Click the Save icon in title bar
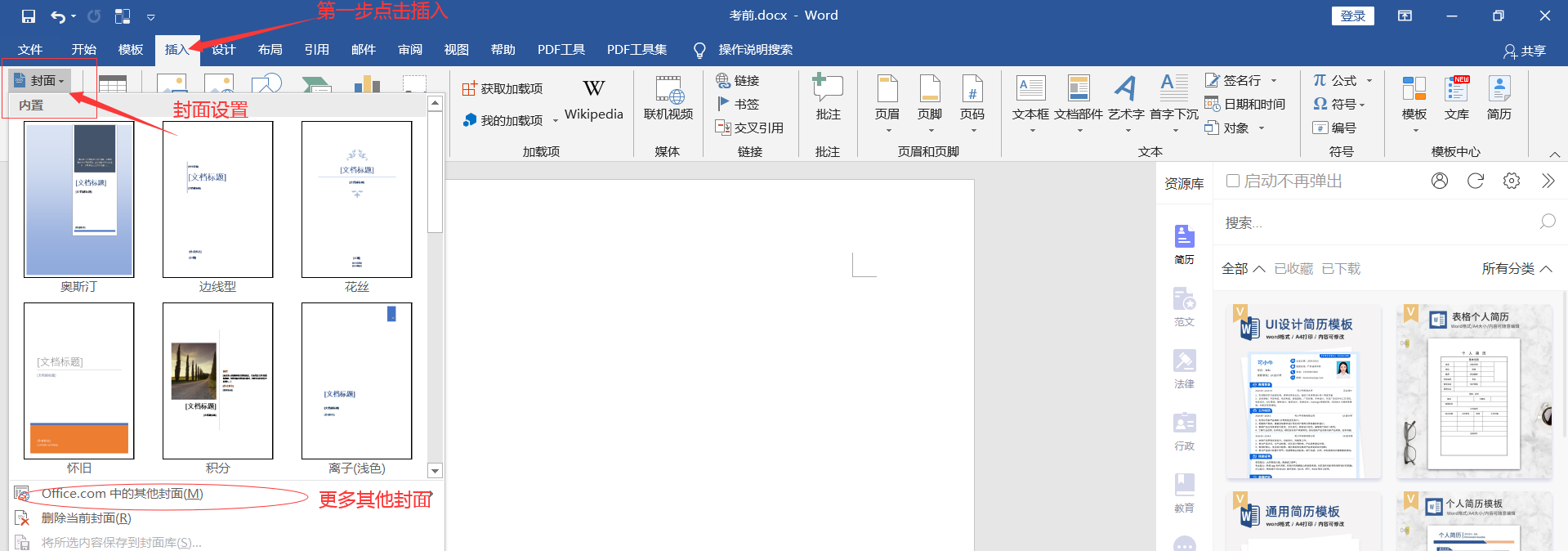 coord(29,16)
